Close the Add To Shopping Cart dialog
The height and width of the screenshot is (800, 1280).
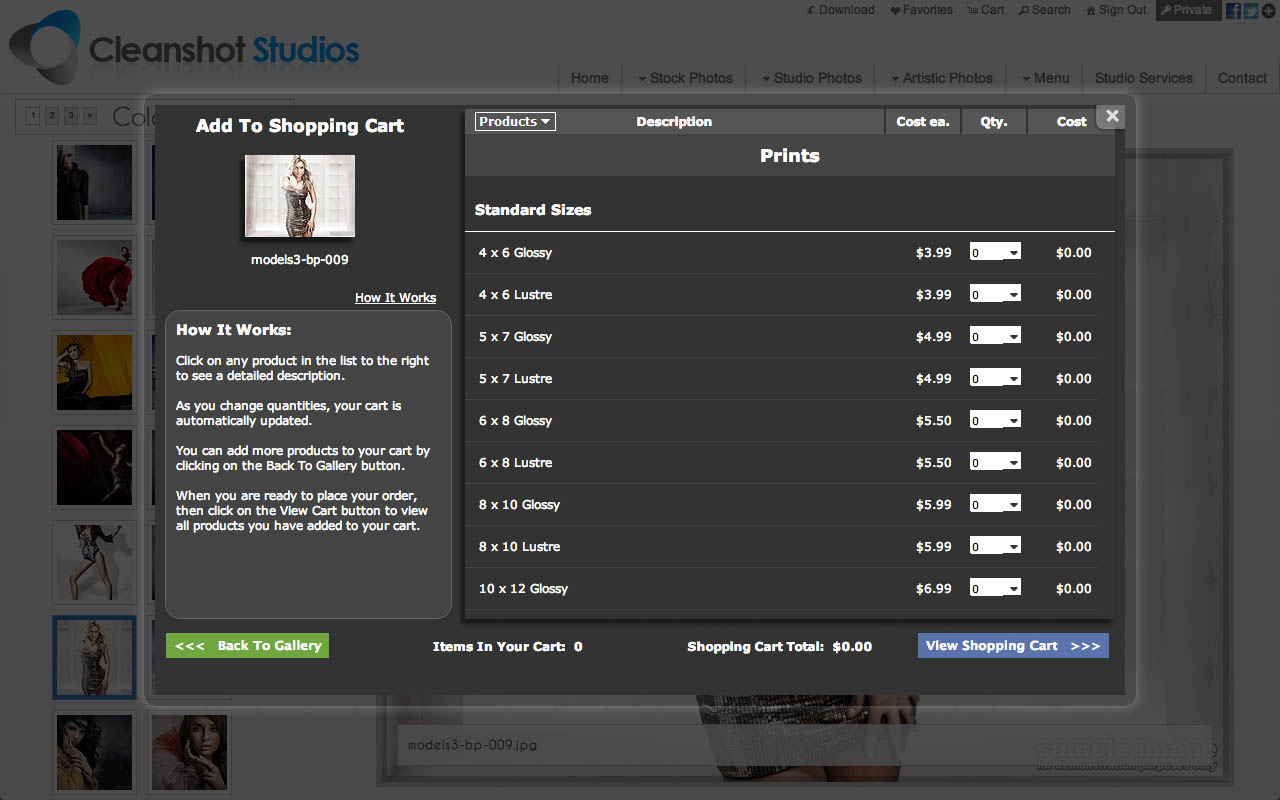coord(1112,116)
